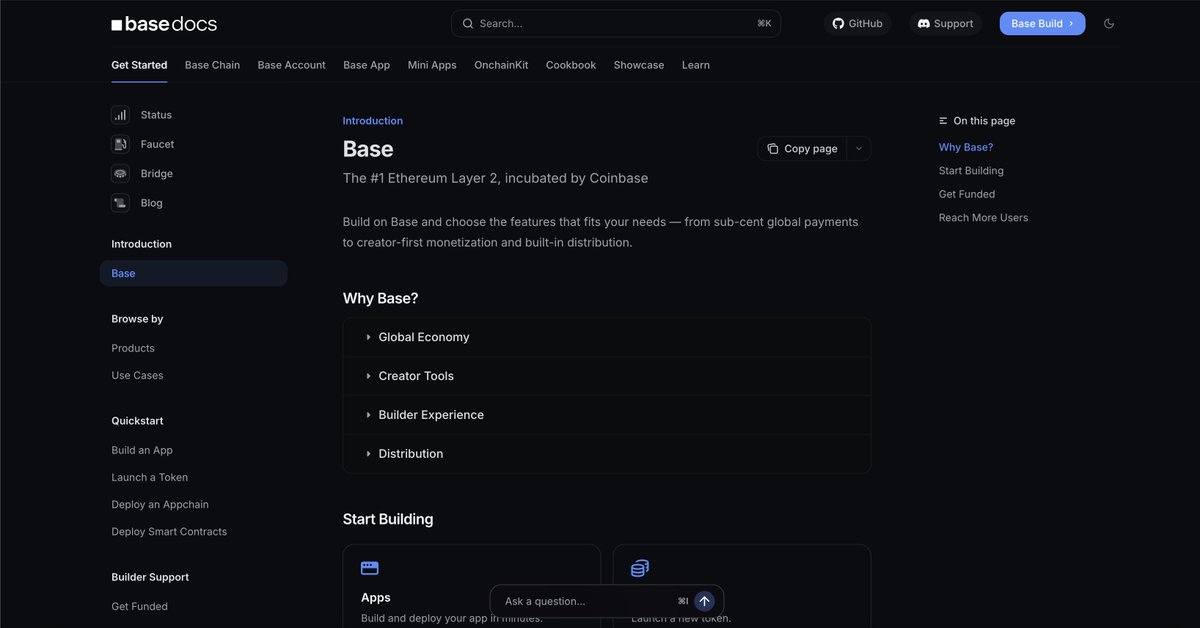Toggle dark mode moon icon
Screen dimensions: 1200x628
pyautogui.click(x=1109, y=23)
